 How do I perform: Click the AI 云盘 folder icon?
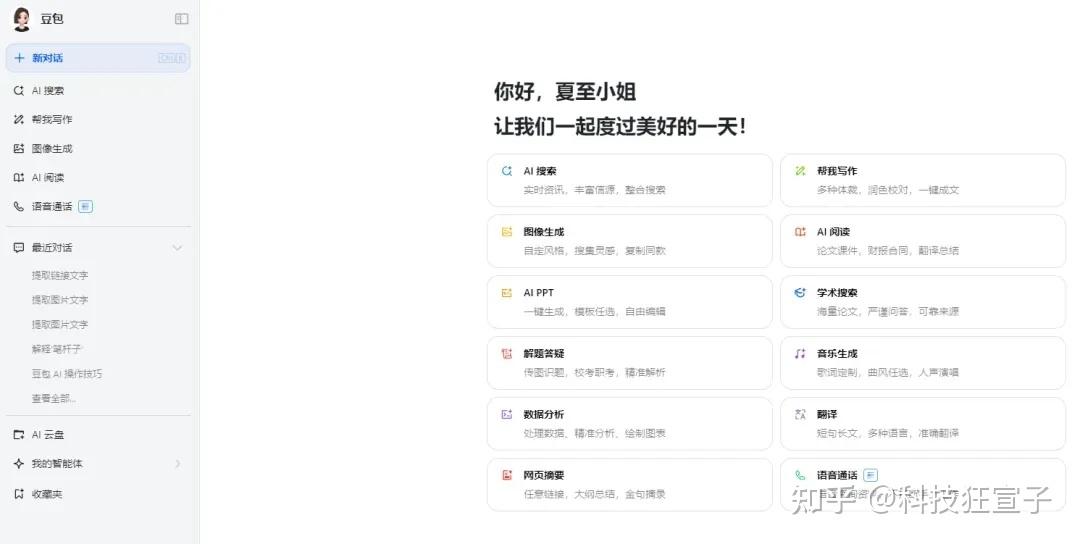(19, 435)
